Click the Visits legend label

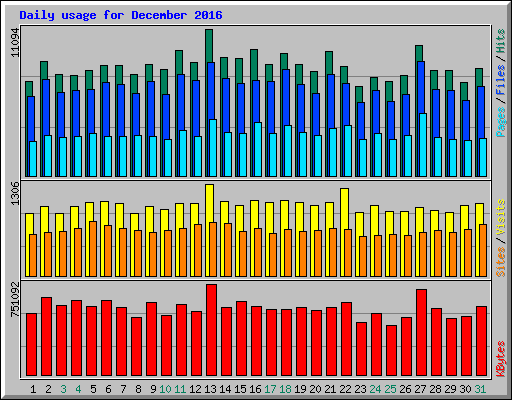coord(501,218)
